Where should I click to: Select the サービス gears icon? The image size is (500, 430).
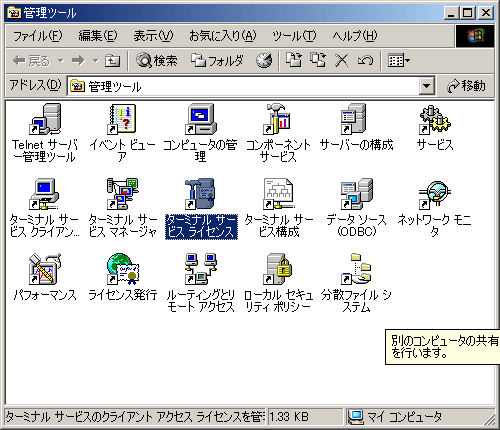click(434, 119)
